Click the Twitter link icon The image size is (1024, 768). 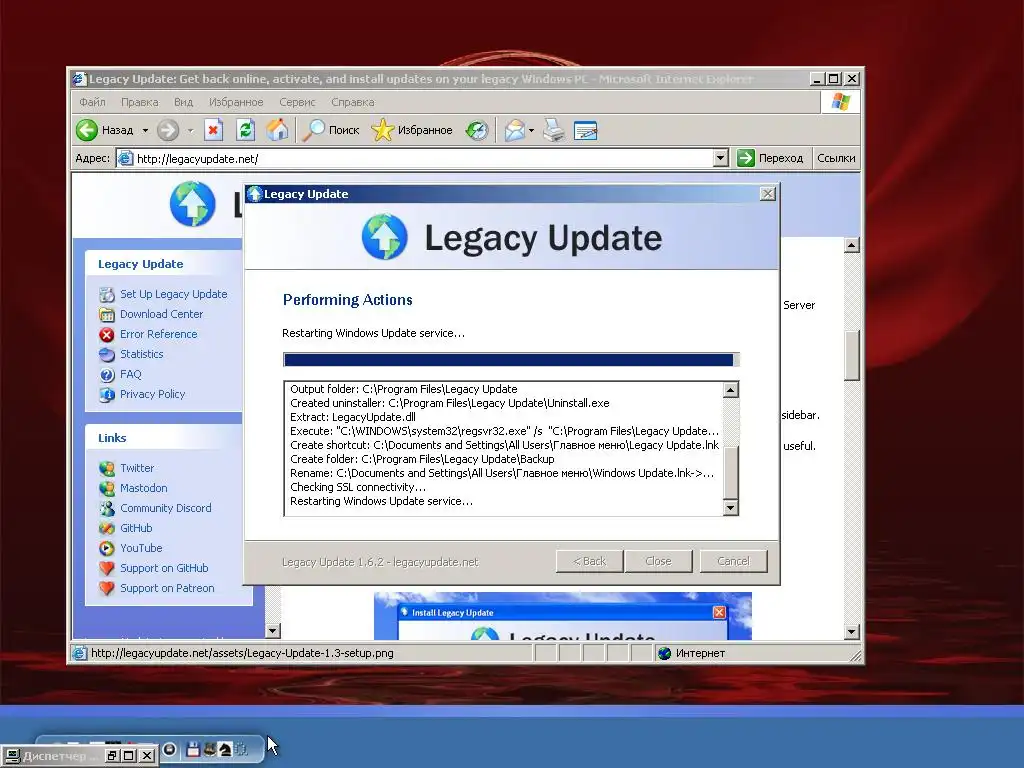pos(107,468)
